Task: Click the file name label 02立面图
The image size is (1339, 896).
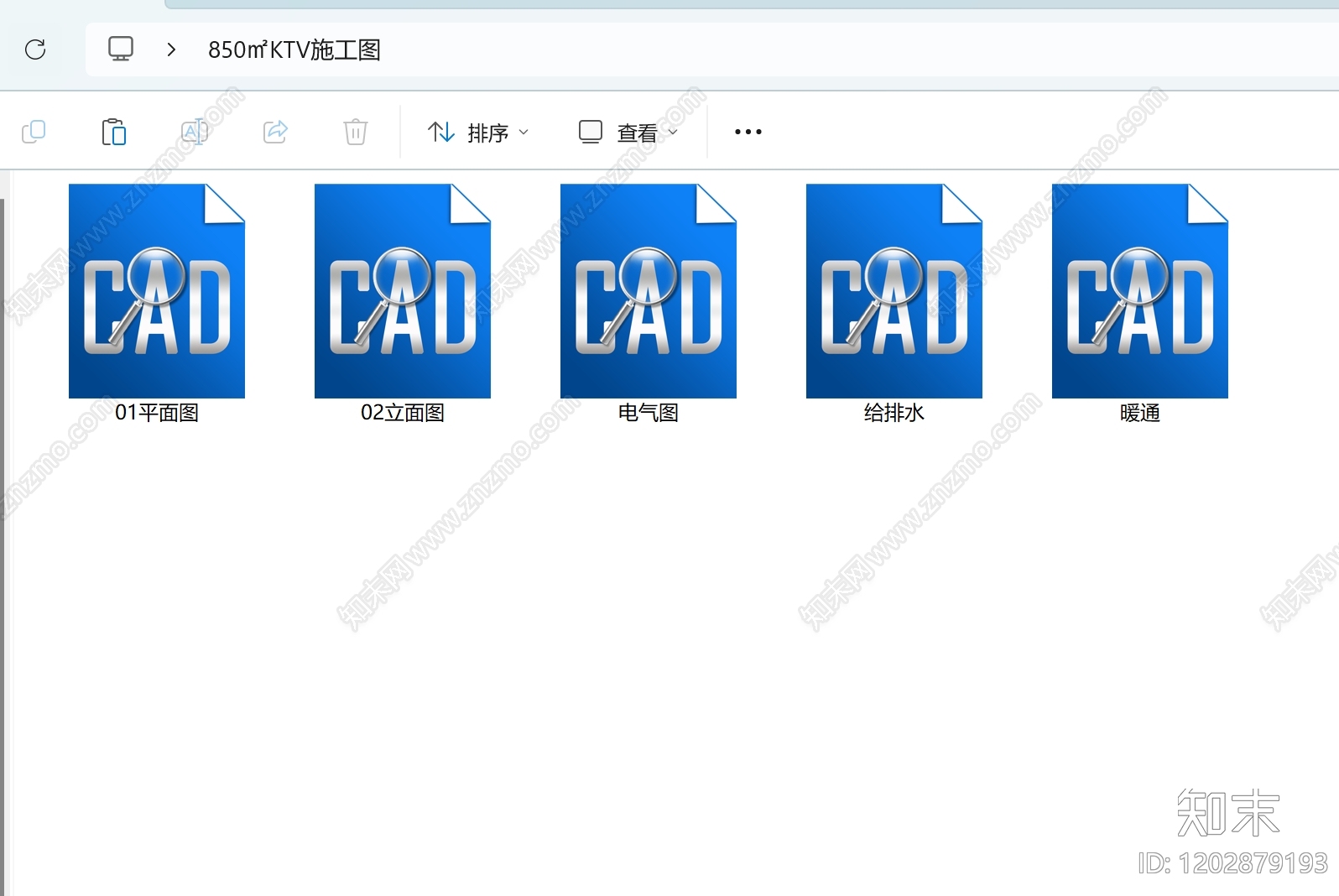Action: [403, 413]
